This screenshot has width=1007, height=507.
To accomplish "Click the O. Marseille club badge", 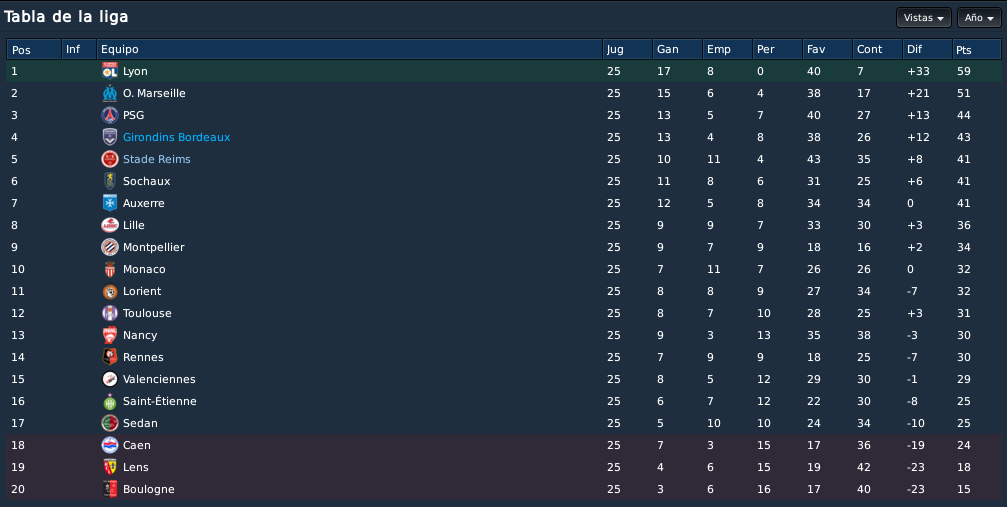I will (110, 93).
